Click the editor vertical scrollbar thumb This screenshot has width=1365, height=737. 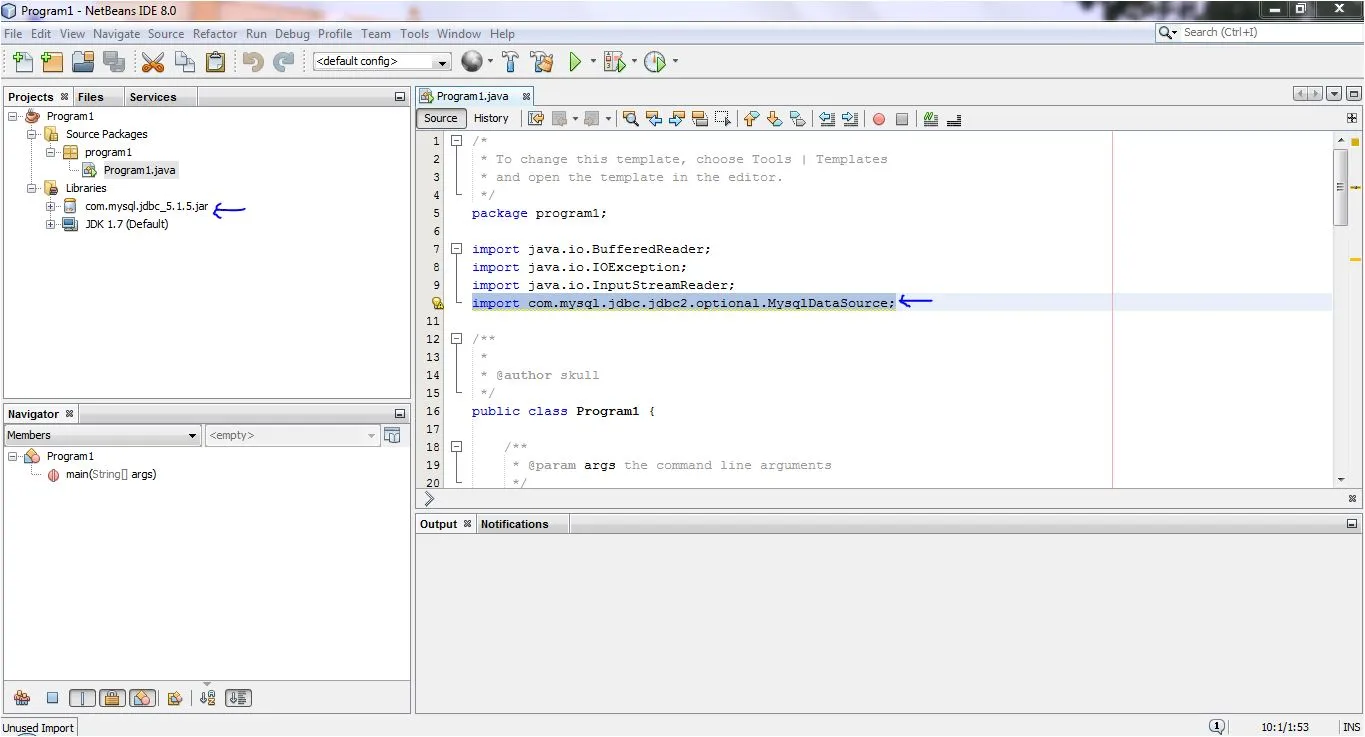[x=1341, y=188]
